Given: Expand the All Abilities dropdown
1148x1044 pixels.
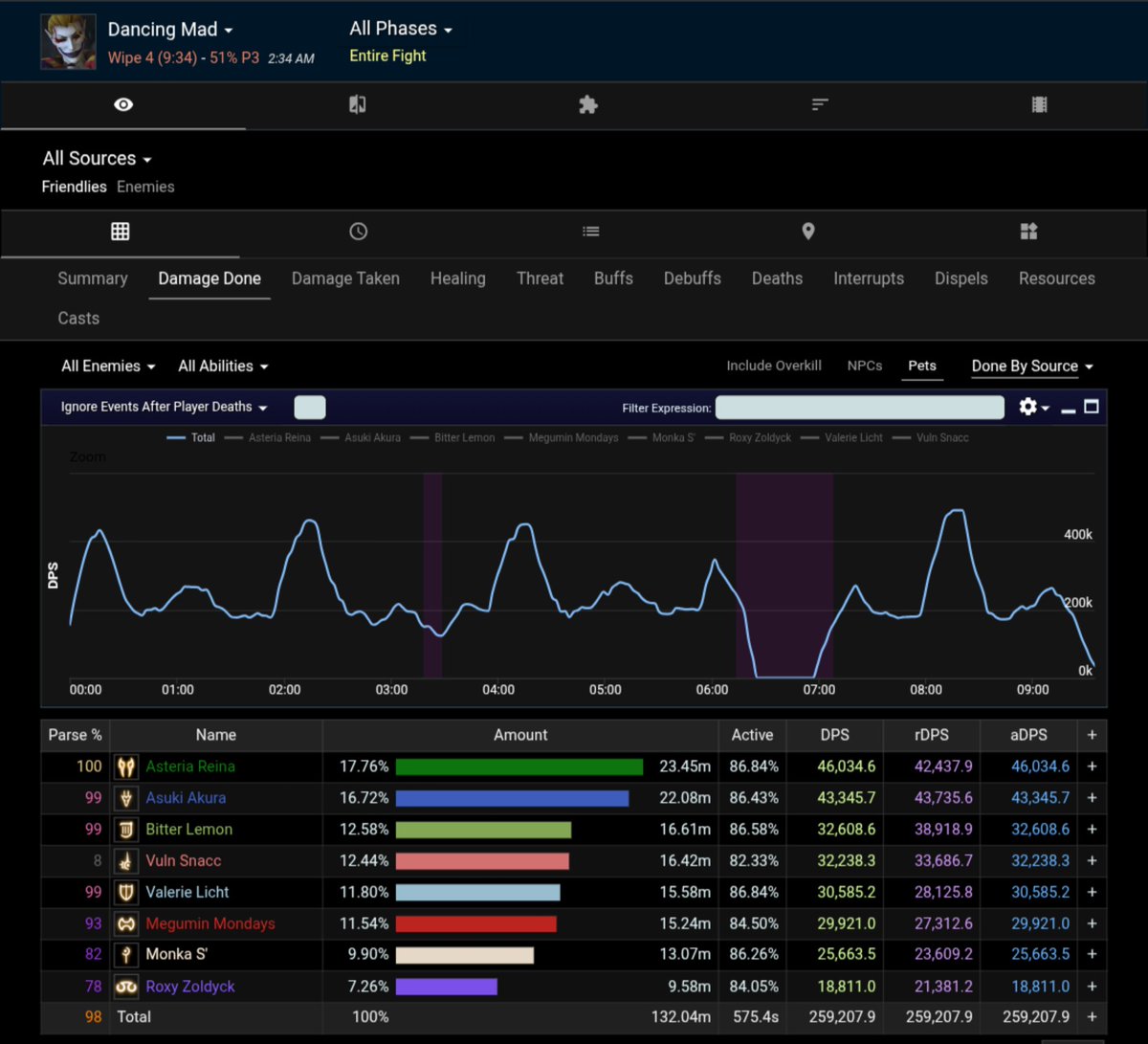Looking at the screenshot, I should click(223, 367).
